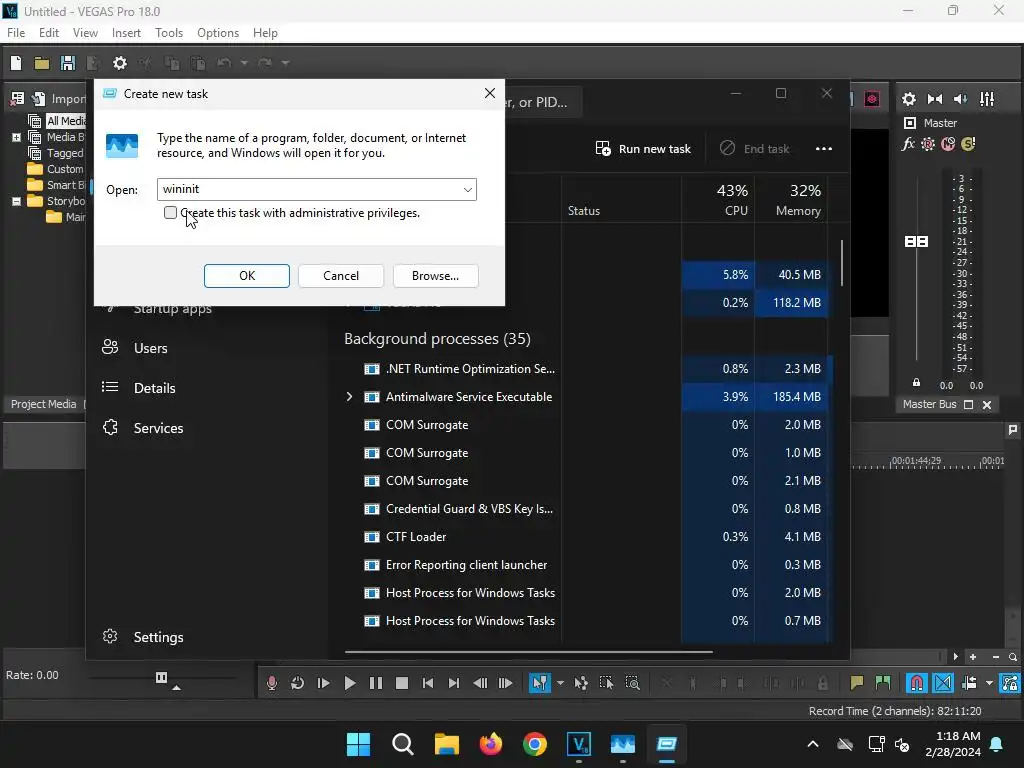1024x768 pixels.
Task: Go to start of project
Action: pyautogui.click(x=428, y=683)
